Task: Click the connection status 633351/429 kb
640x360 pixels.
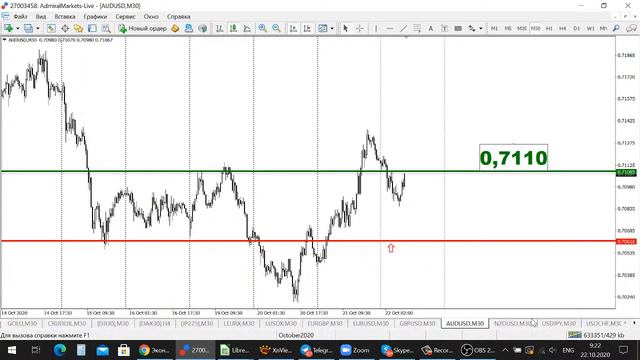Action: click(x=596, y=335)
